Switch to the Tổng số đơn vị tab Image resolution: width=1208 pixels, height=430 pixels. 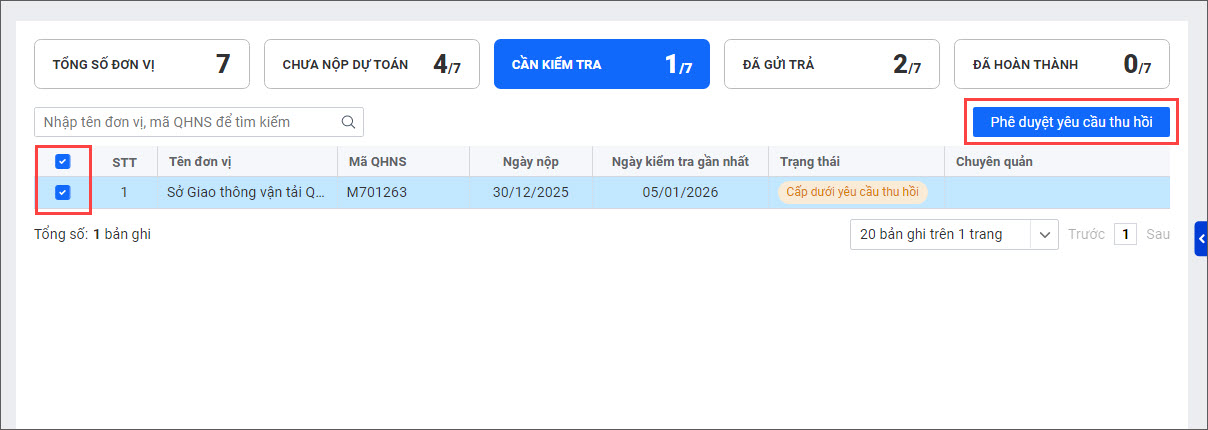coord(142,64)
